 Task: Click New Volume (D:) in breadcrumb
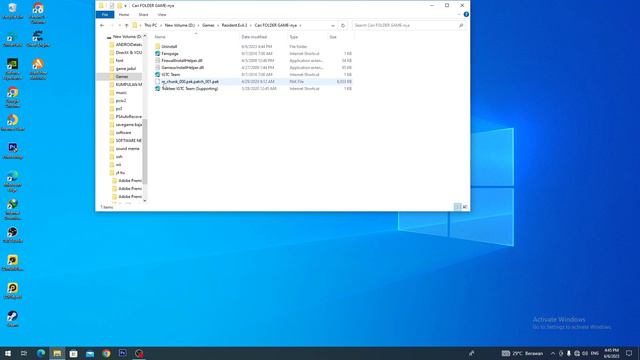tap(180, 25)
